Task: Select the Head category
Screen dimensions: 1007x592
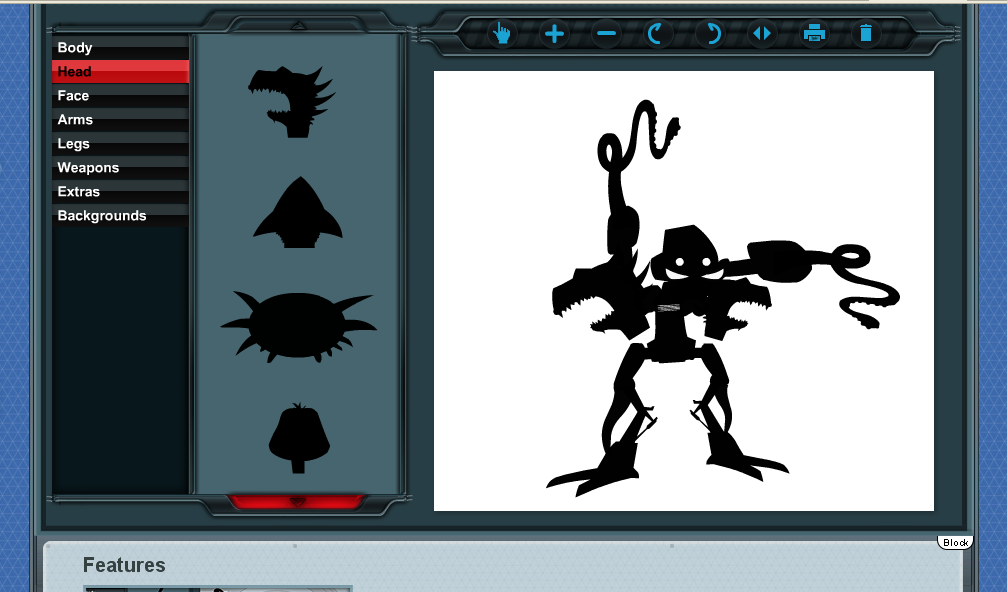Action: tap(120, 71)
